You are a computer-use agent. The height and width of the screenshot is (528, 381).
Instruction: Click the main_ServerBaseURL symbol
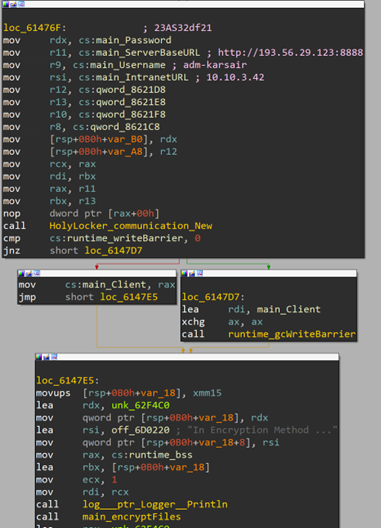[148, 53]
